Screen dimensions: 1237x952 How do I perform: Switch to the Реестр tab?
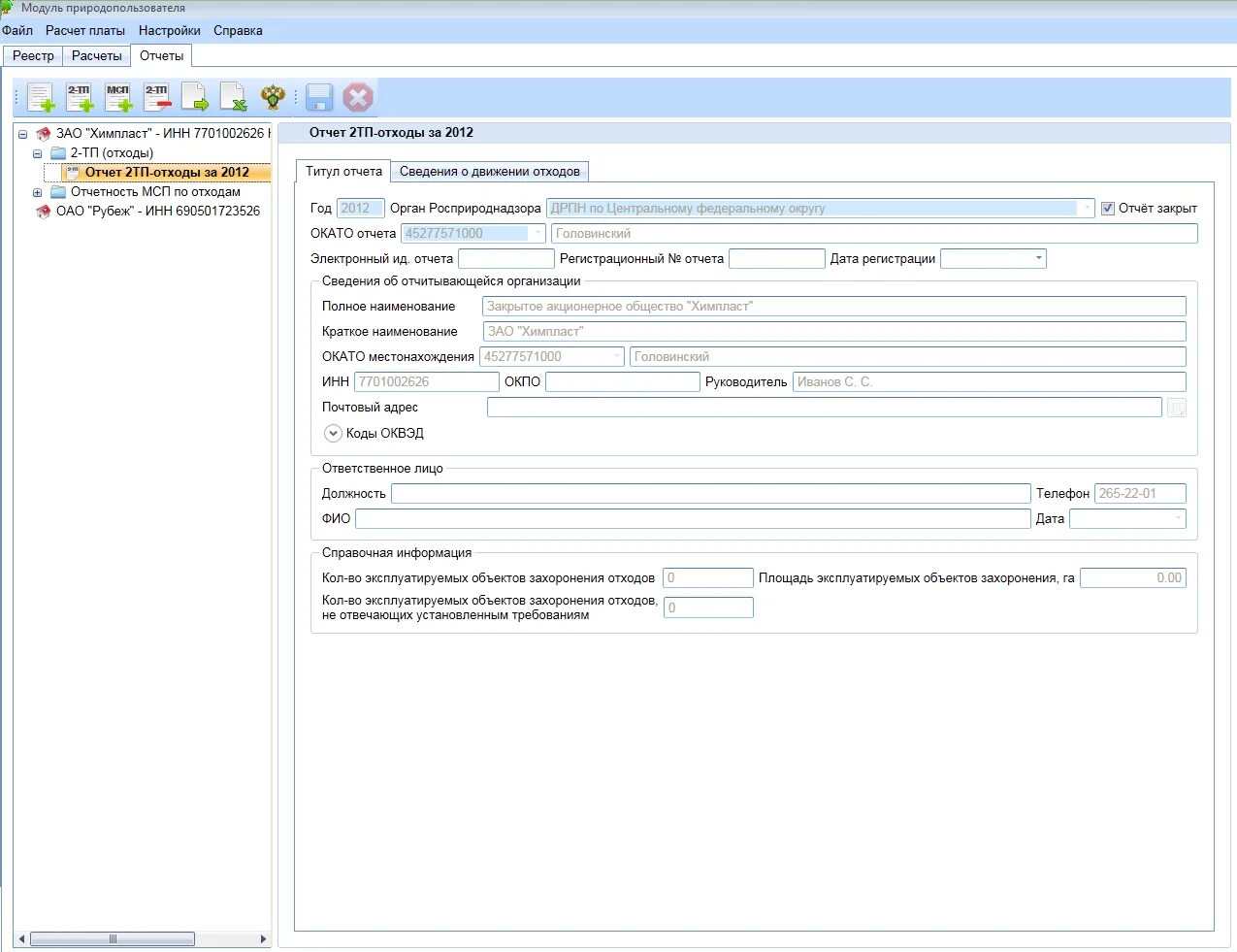pos(33,56)
